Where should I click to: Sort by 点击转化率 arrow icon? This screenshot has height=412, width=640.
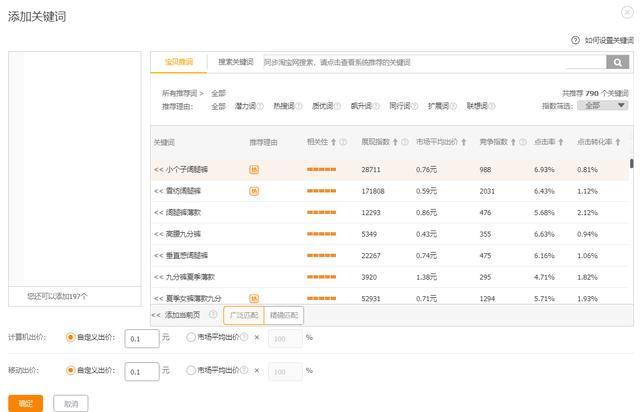(x=618, y=142)
